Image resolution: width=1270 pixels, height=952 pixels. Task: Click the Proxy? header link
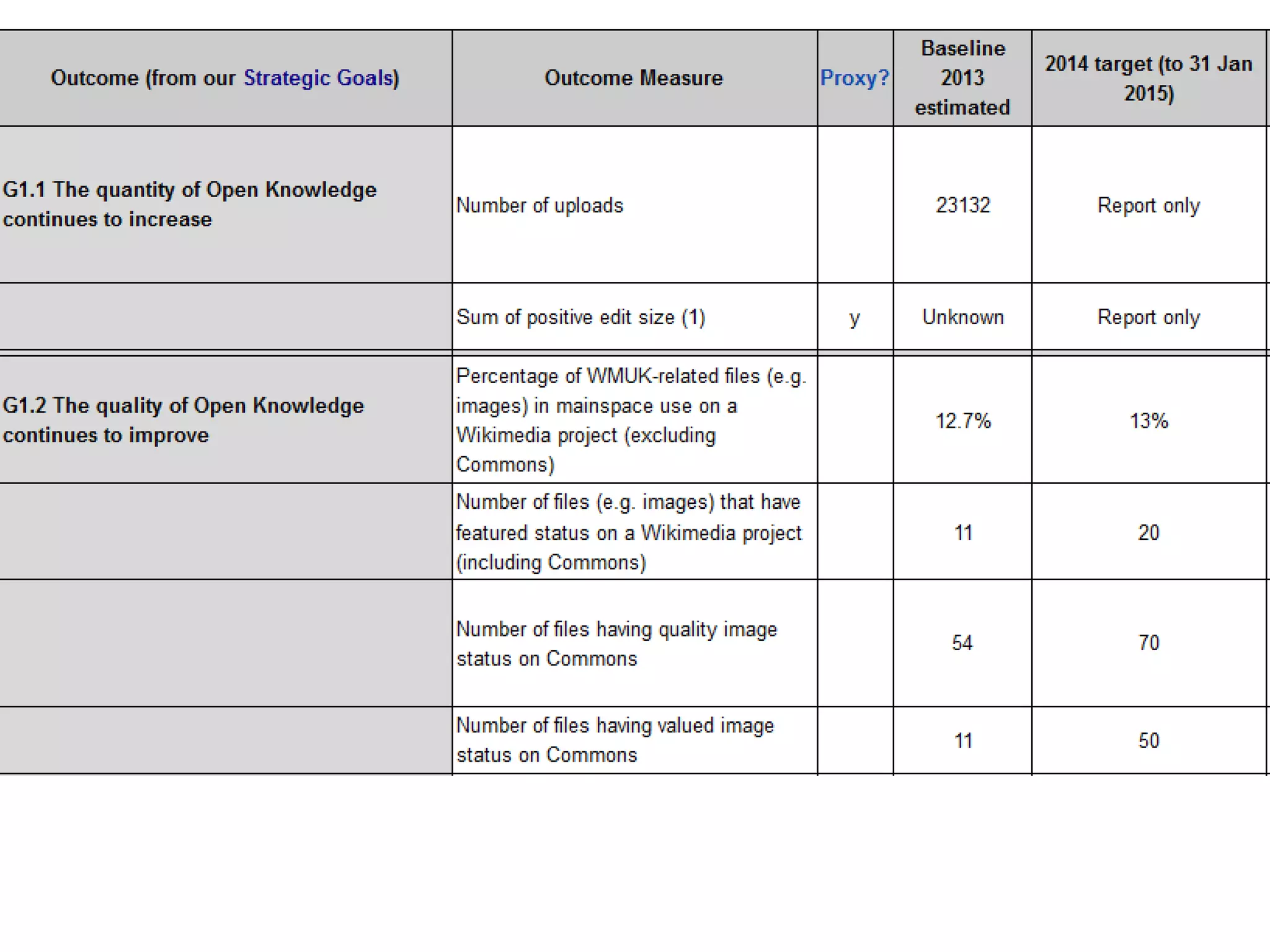coord(854,78)
